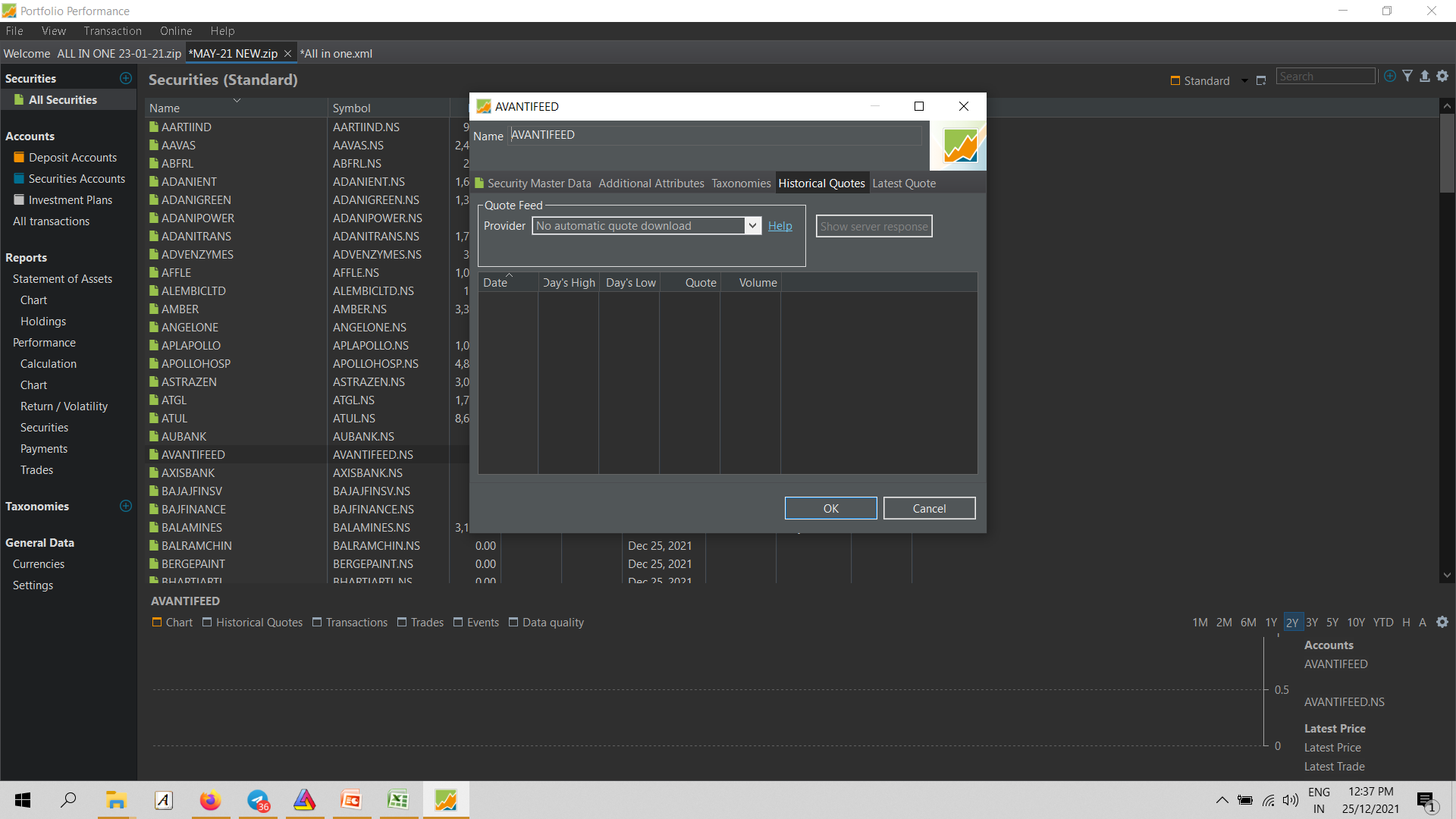1456x819 pixels.
Task: Toggle the Chart pane checkbox
Action: (157, 622)
